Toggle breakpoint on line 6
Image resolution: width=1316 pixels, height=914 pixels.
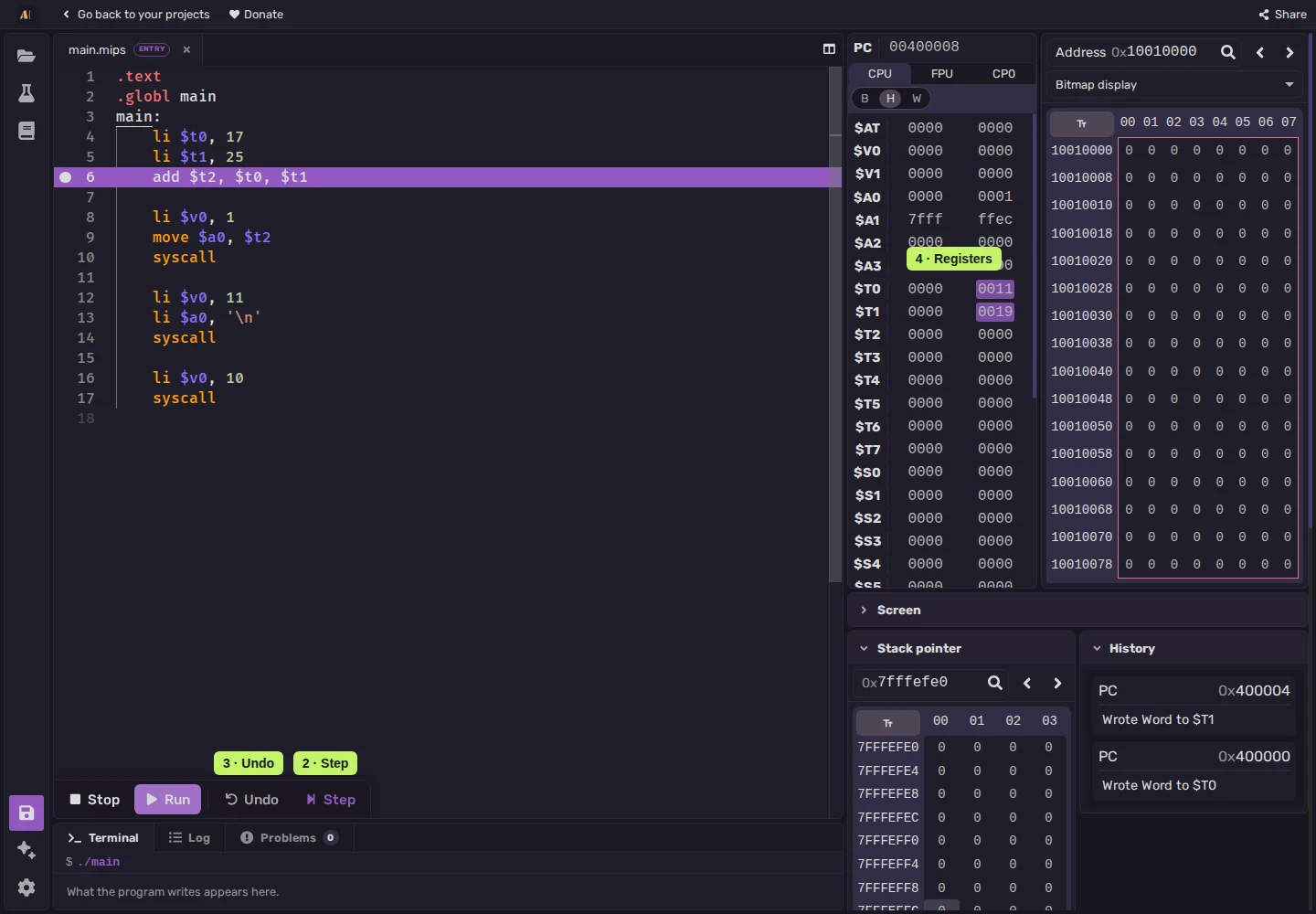65,177
